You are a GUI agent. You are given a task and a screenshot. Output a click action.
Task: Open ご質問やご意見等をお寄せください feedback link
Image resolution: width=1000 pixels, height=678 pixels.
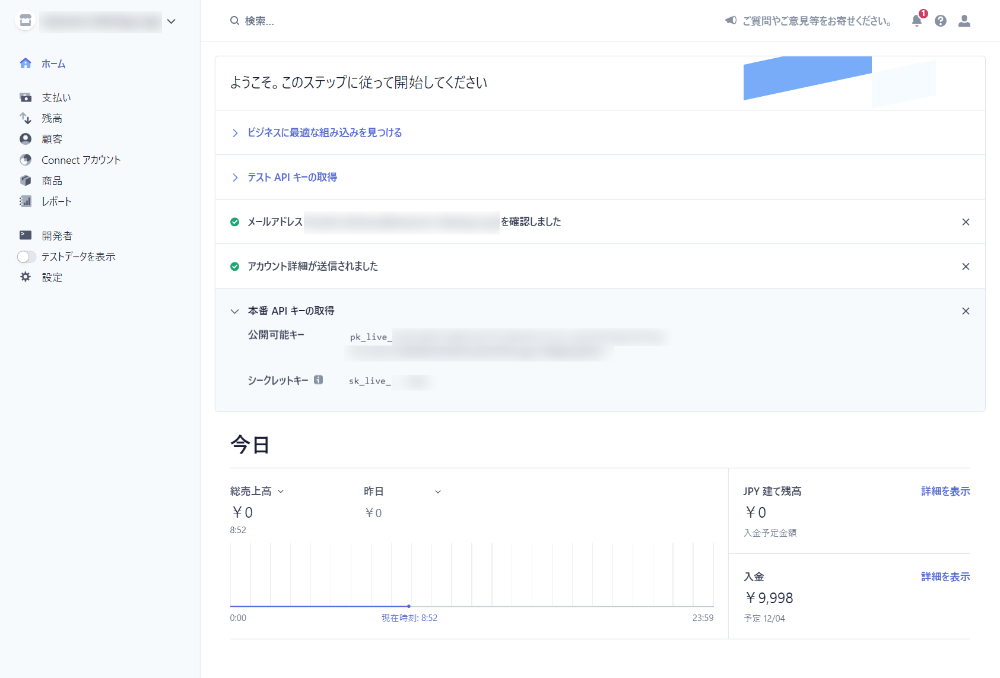tap(817, 21)
